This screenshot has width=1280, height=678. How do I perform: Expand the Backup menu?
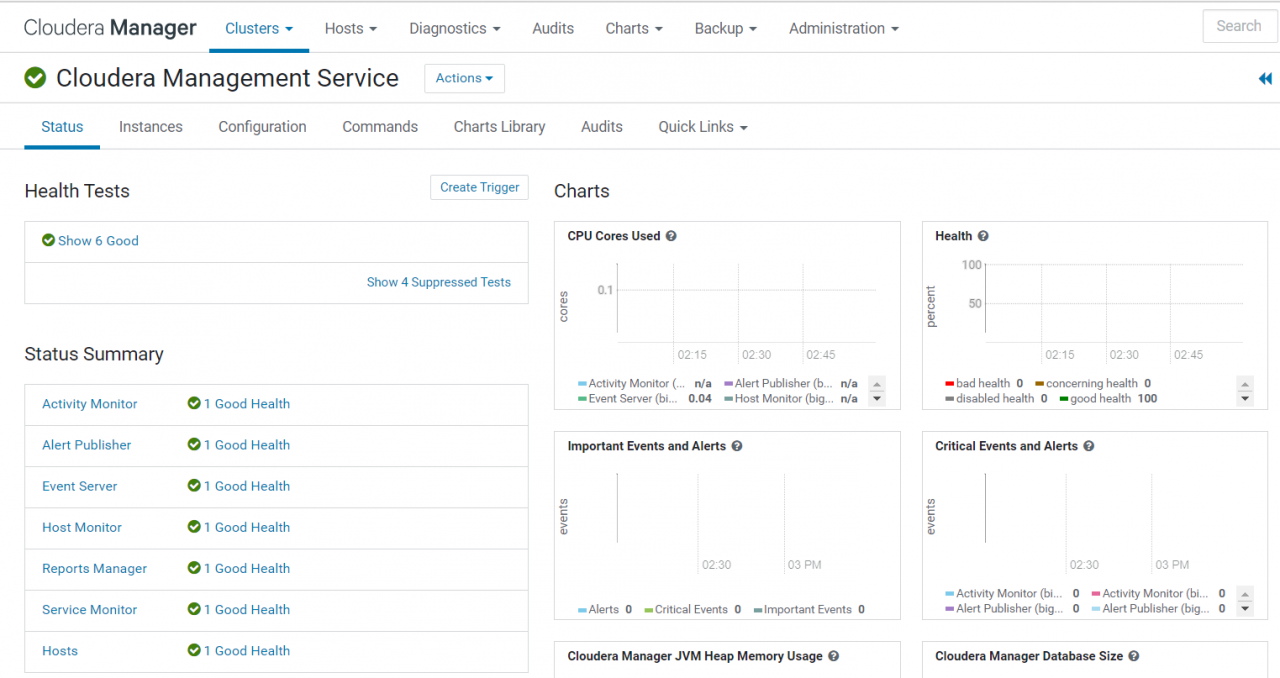click(x=726, y=28)
